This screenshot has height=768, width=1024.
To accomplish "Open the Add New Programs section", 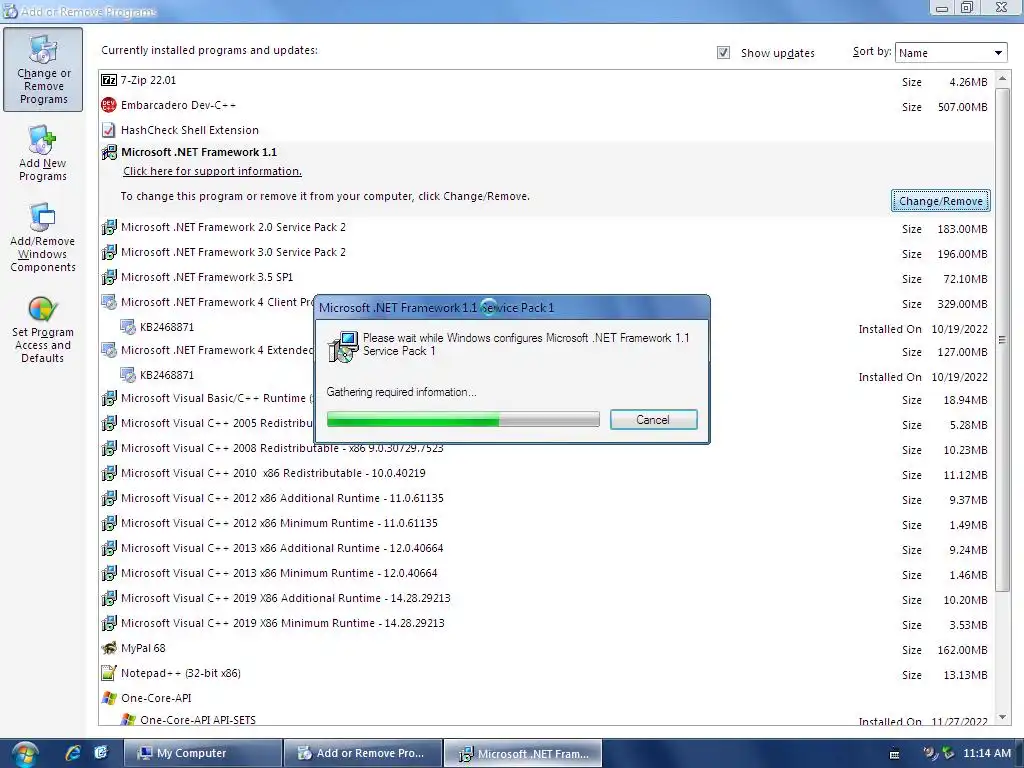I will pyautogui.click(x=42, y=153).
